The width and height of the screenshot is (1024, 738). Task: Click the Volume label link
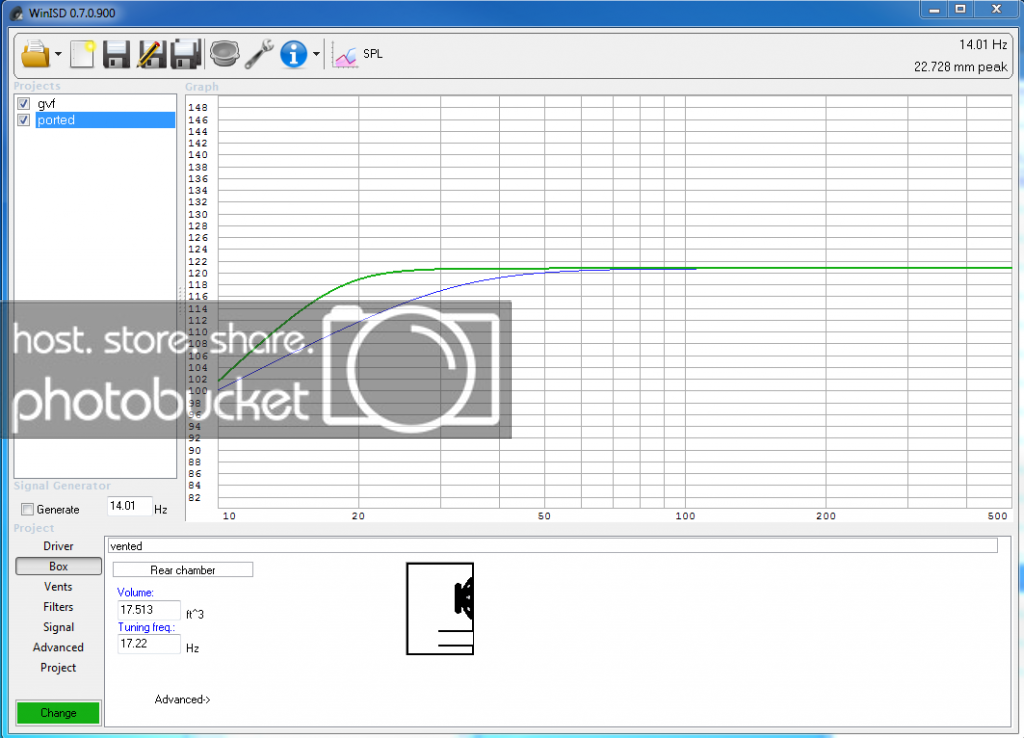pos(135,592)
